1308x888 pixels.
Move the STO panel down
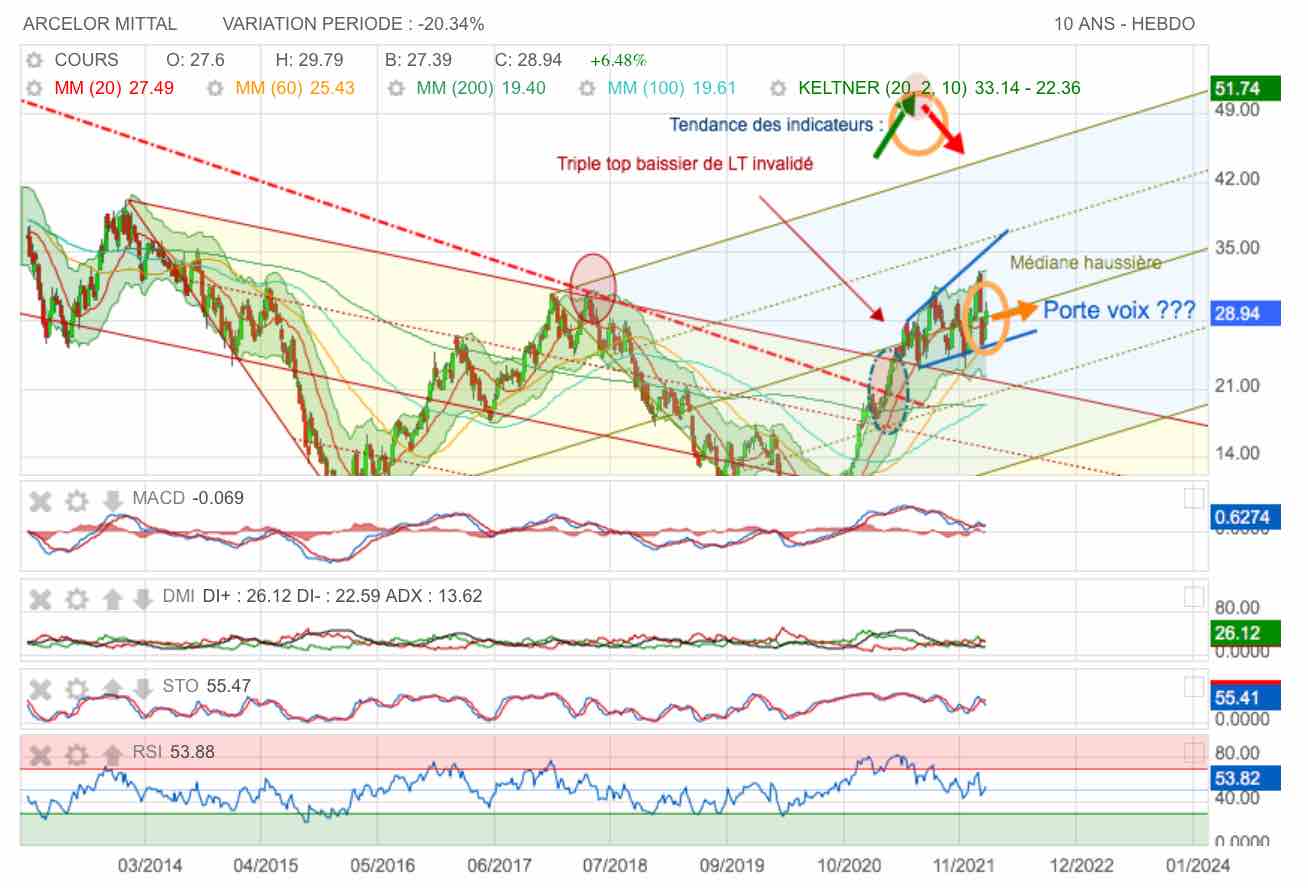click(x=143, y=688)
